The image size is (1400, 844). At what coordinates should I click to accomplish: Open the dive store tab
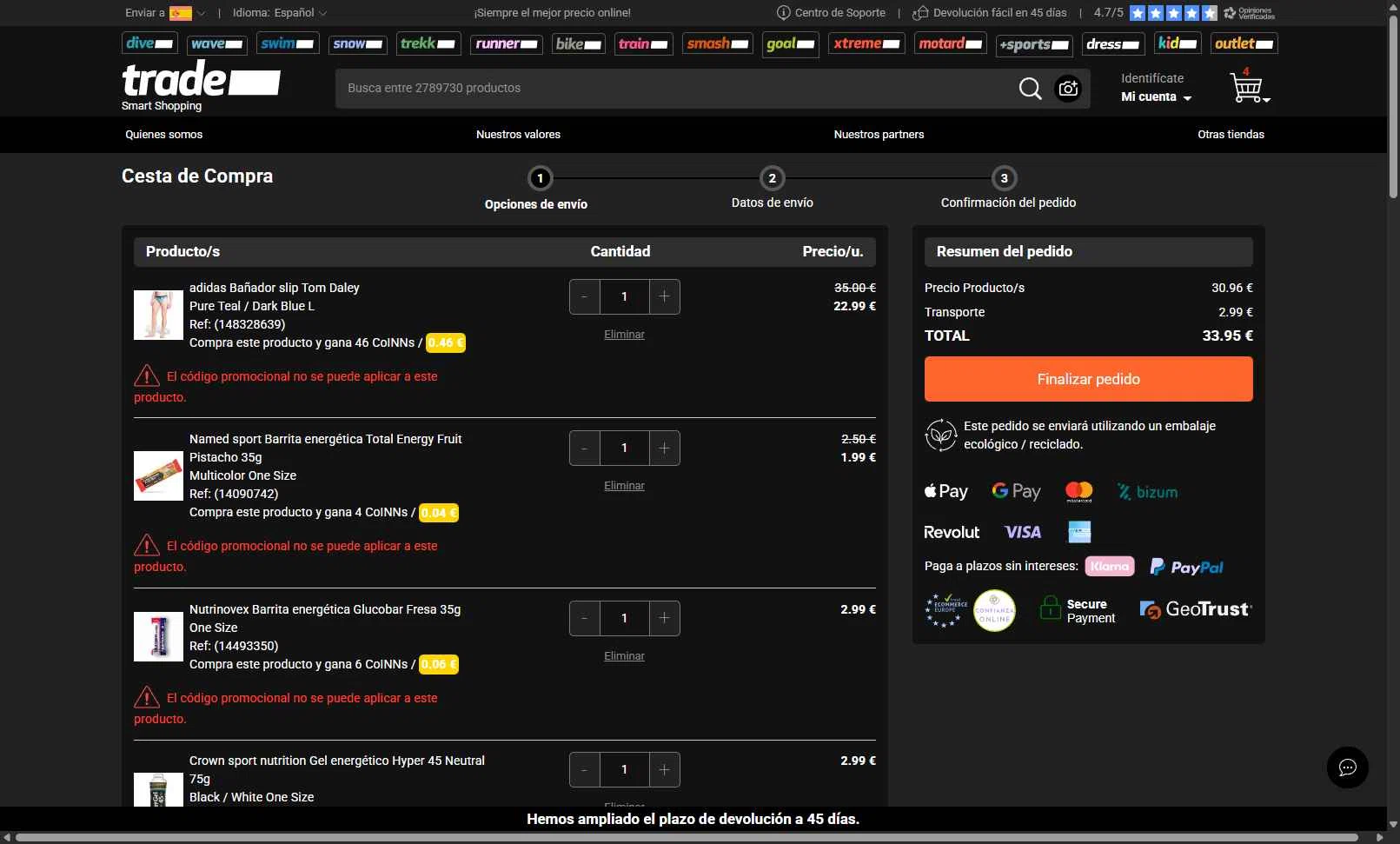[x=149, y=43]
